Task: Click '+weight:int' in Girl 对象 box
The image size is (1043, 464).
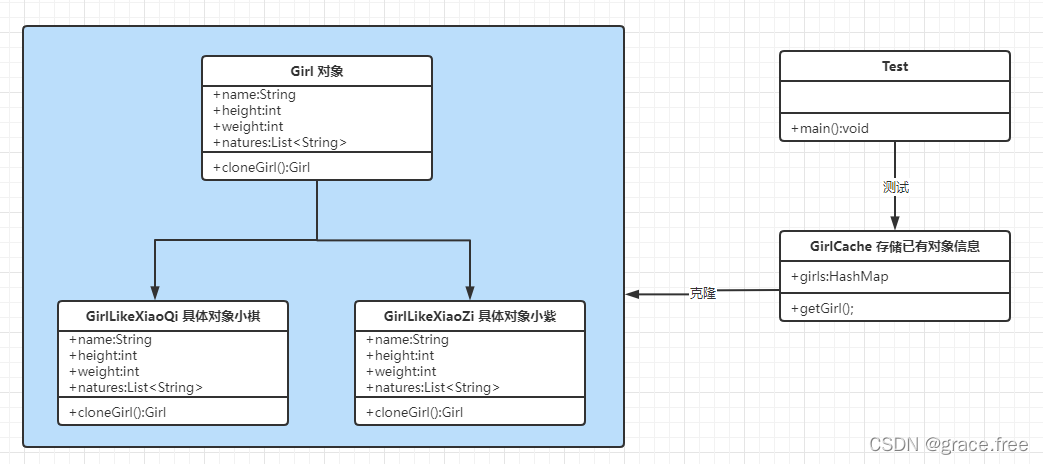Action: [x=248, y=126]
